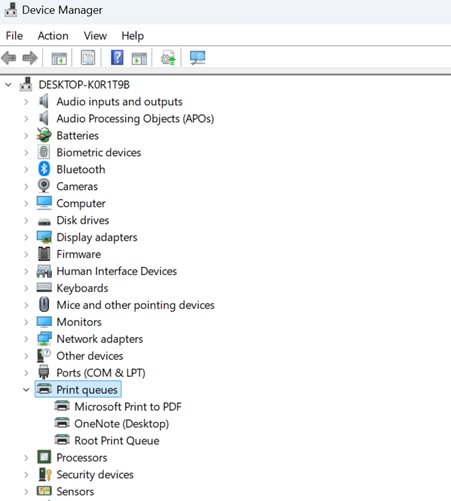Expand the Cameras category chevron

click(26, 186)
